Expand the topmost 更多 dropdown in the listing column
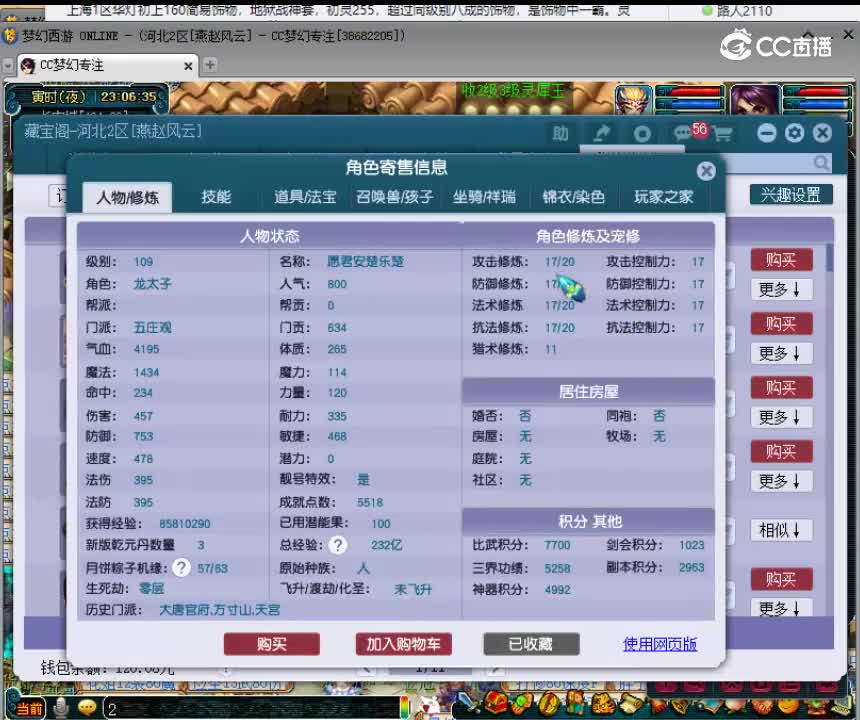Screen dimensions: 860x720 pos(781,289)
